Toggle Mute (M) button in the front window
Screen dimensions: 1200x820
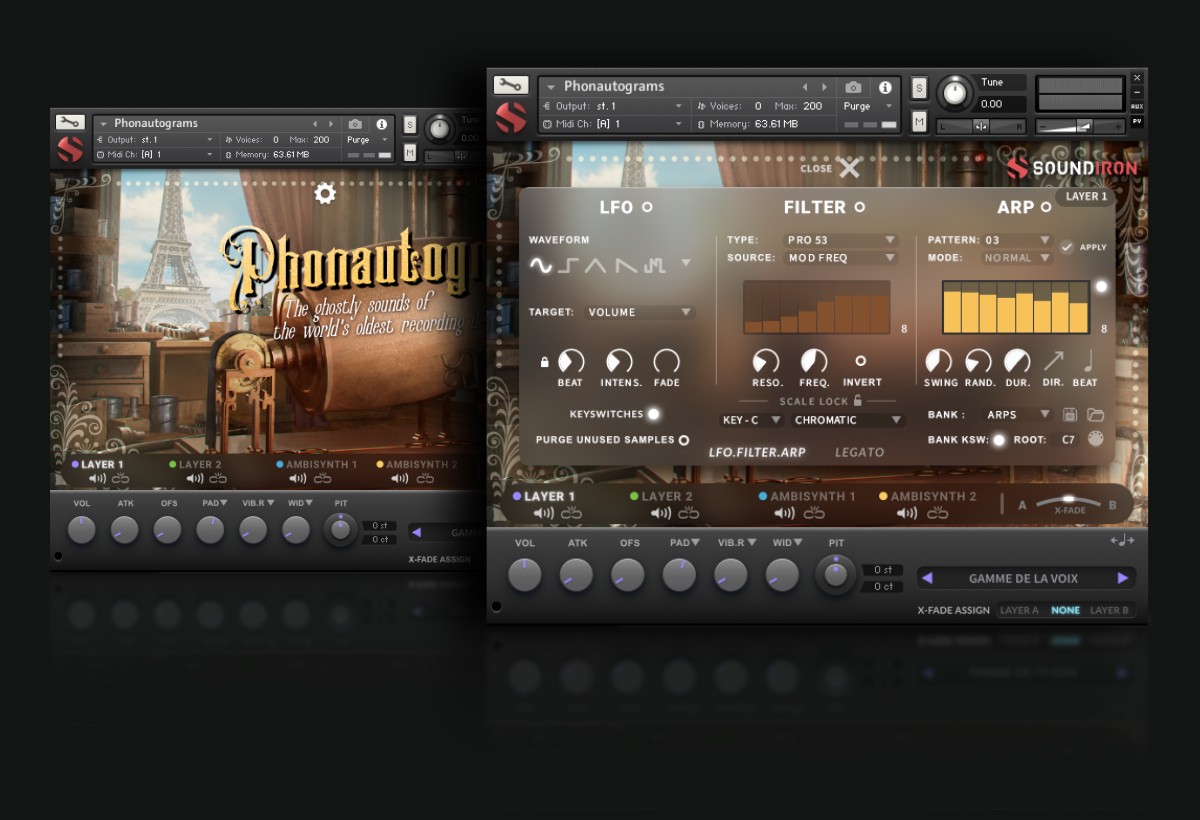tap(919, 121)
